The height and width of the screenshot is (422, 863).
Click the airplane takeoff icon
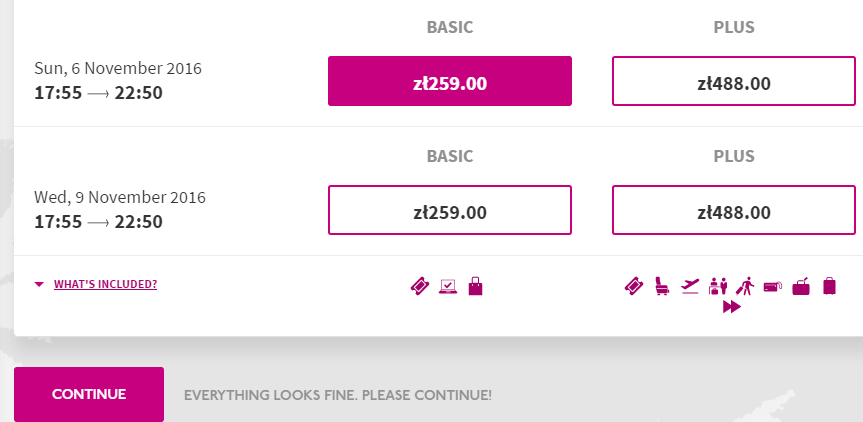point(689,285)
